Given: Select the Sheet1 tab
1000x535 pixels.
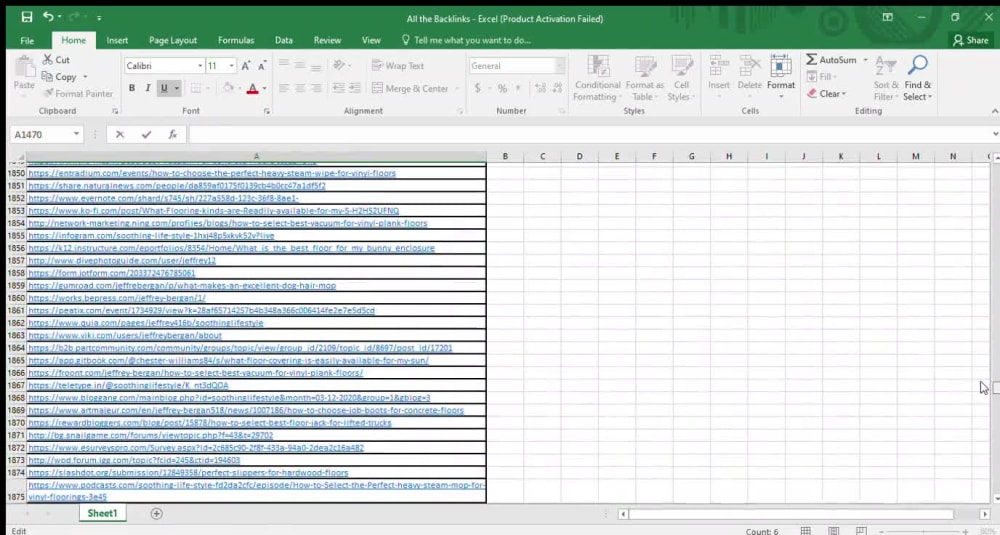Looking at the screenshot, I should pyautogui.click(x=102, y=513).
